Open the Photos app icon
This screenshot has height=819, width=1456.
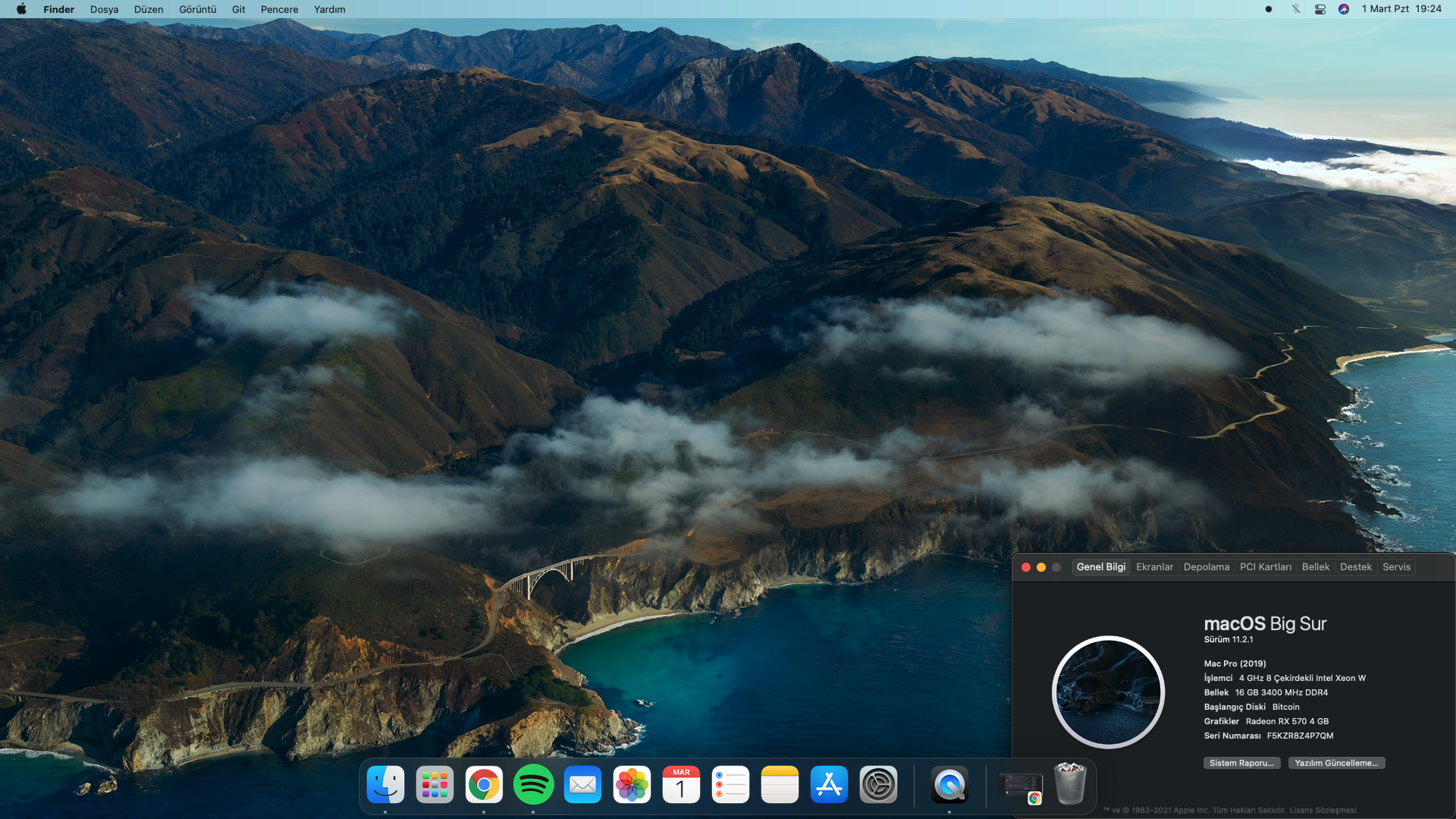click(632, 784)
